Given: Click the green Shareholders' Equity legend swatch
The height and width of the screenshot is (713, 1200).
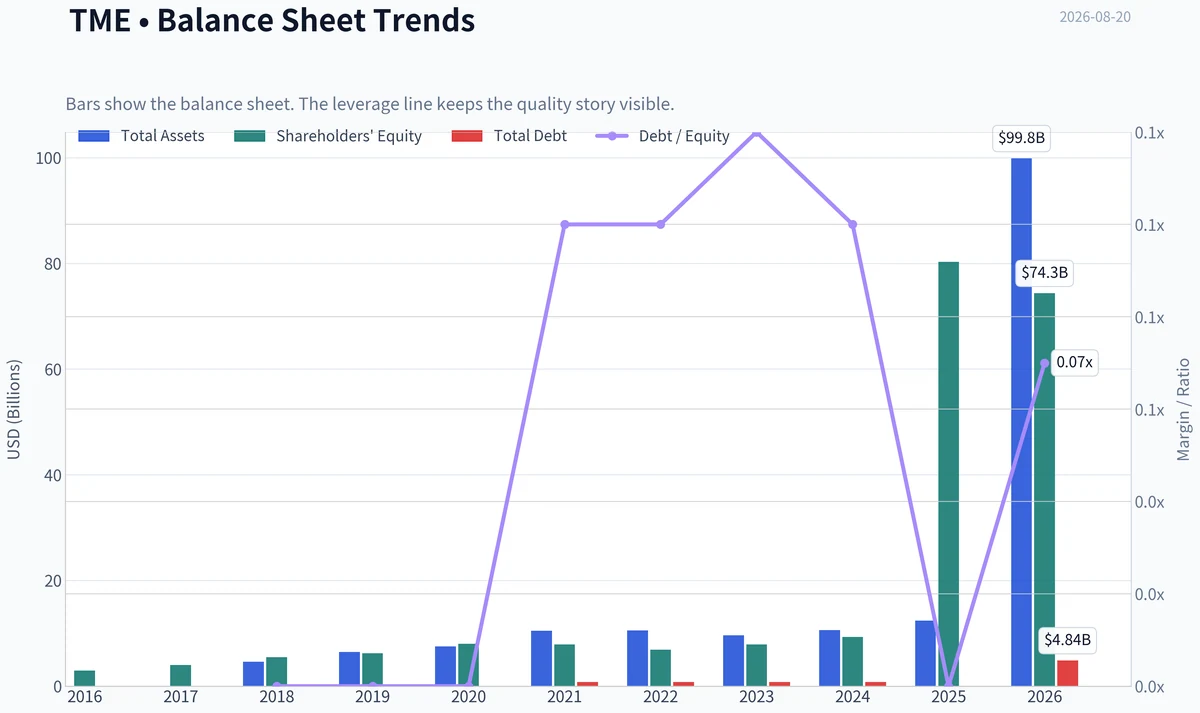Looking at the screenshot, I should pyautogui.click(x=249, y=136).
